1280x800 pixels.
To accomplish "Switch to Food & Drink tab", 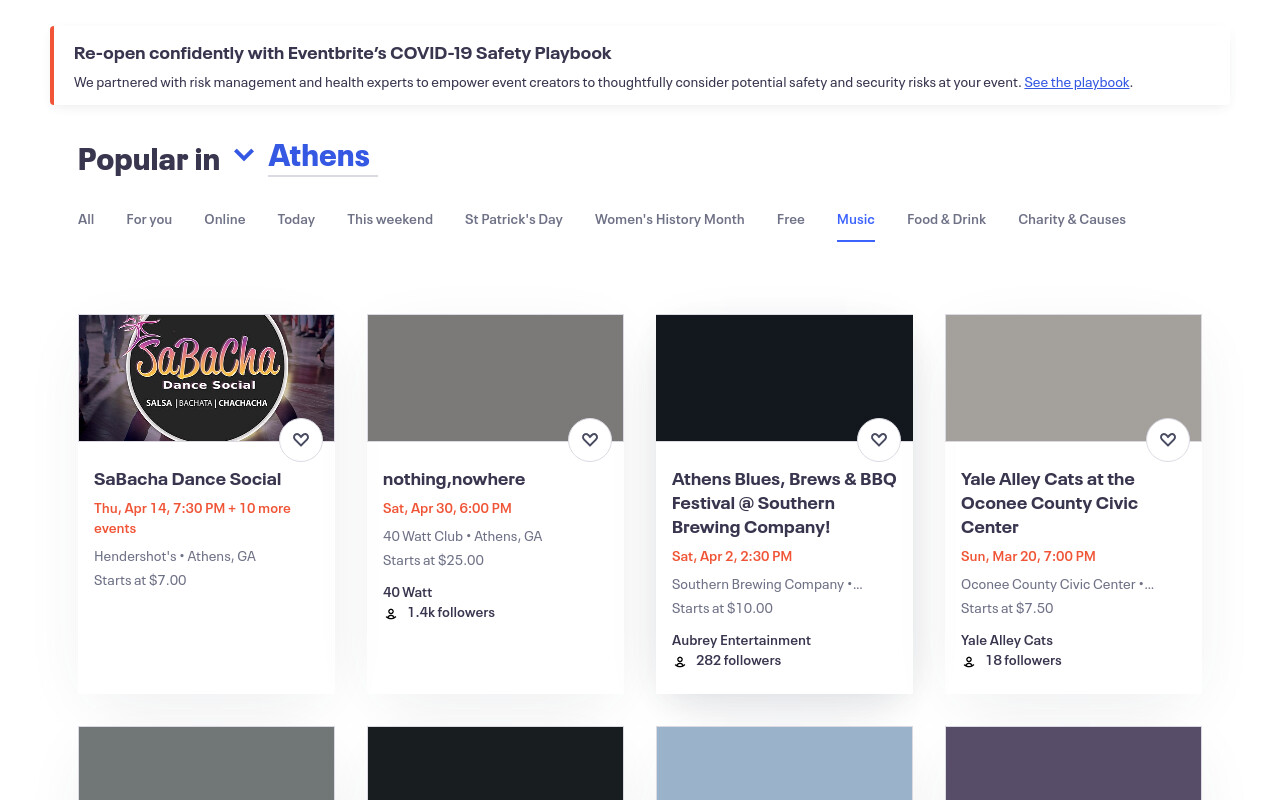I will (x=946, y=219).
